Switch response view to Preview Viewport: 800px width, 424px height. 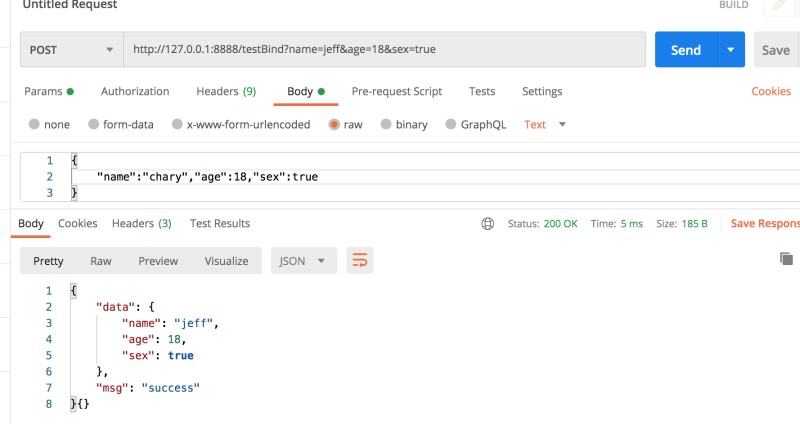coord(158,261)
